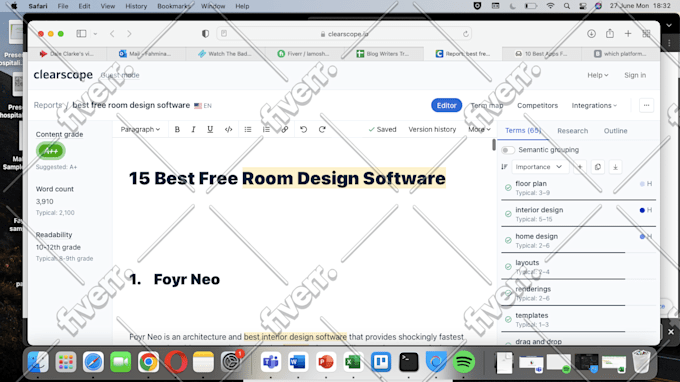
Task: Open the Competitors view
Action: pyautogui.click(x=537, y=105)
